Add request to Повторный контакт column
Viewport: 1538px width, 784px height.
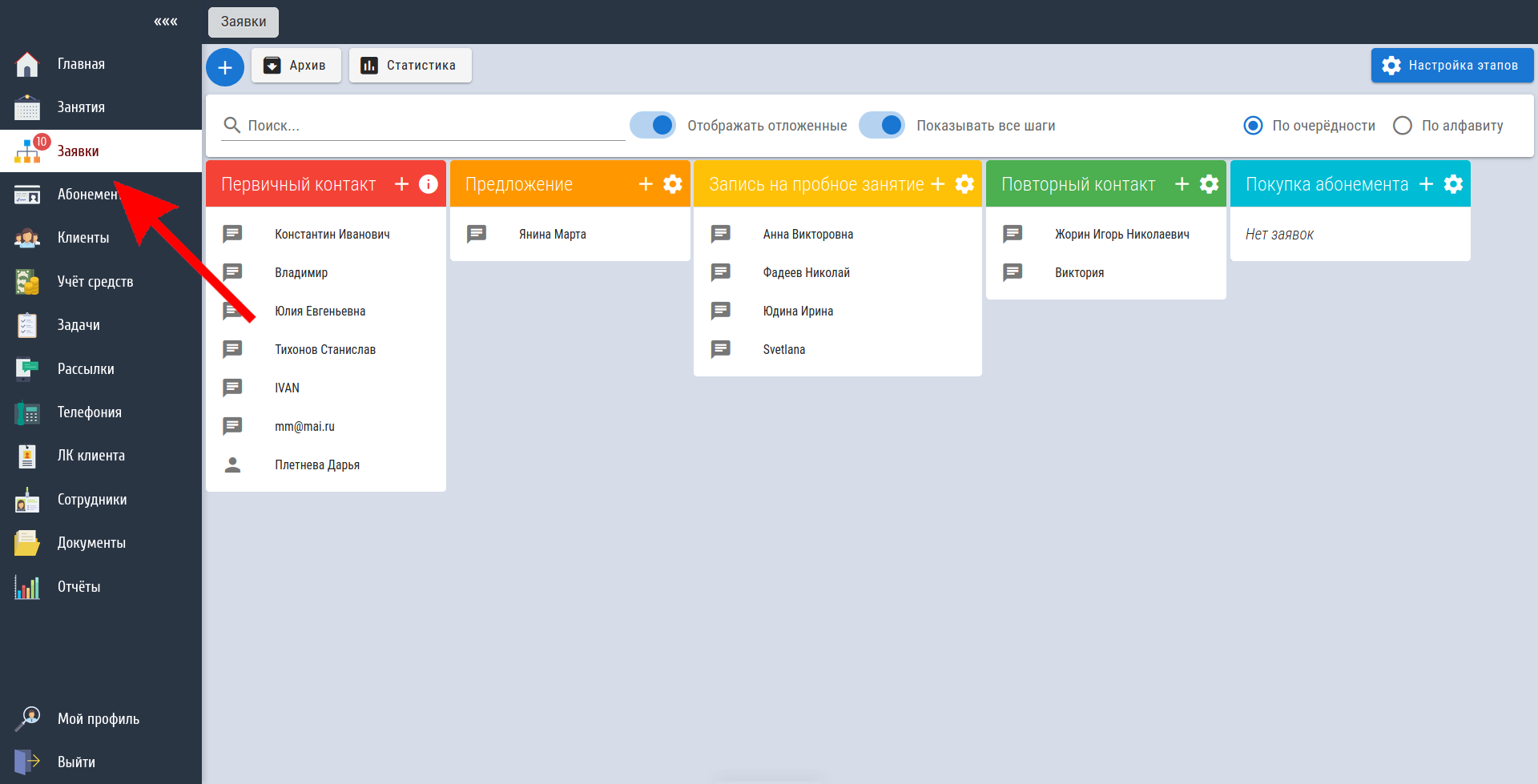pos(1182,184)
